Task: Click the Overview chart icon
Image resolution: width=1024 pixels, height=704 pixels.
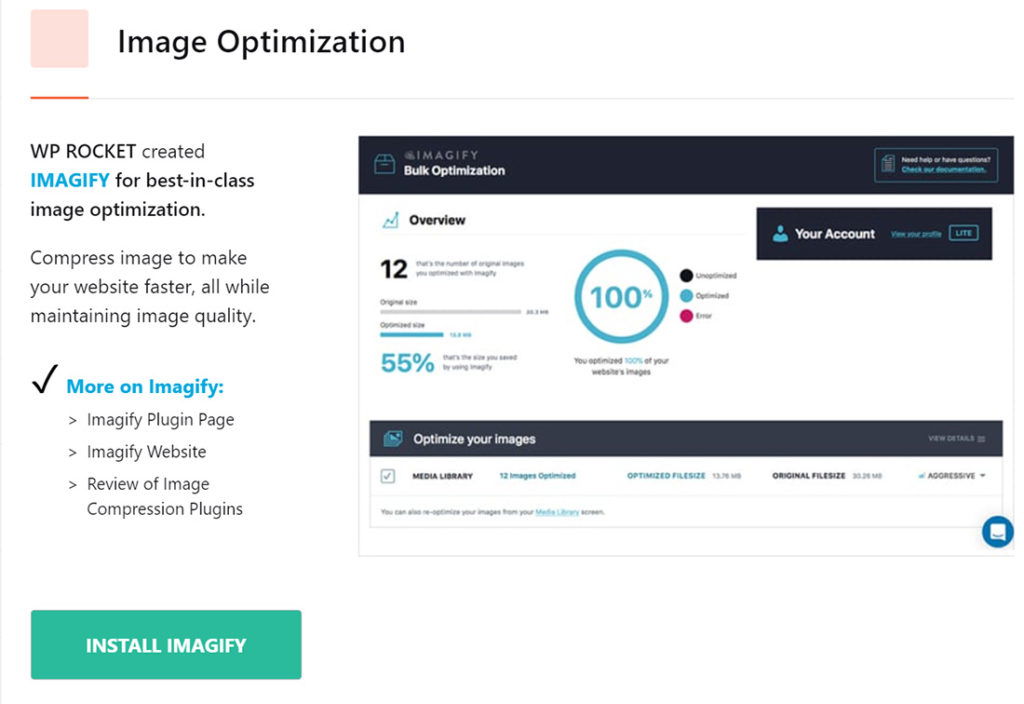Action: [391, 220]
